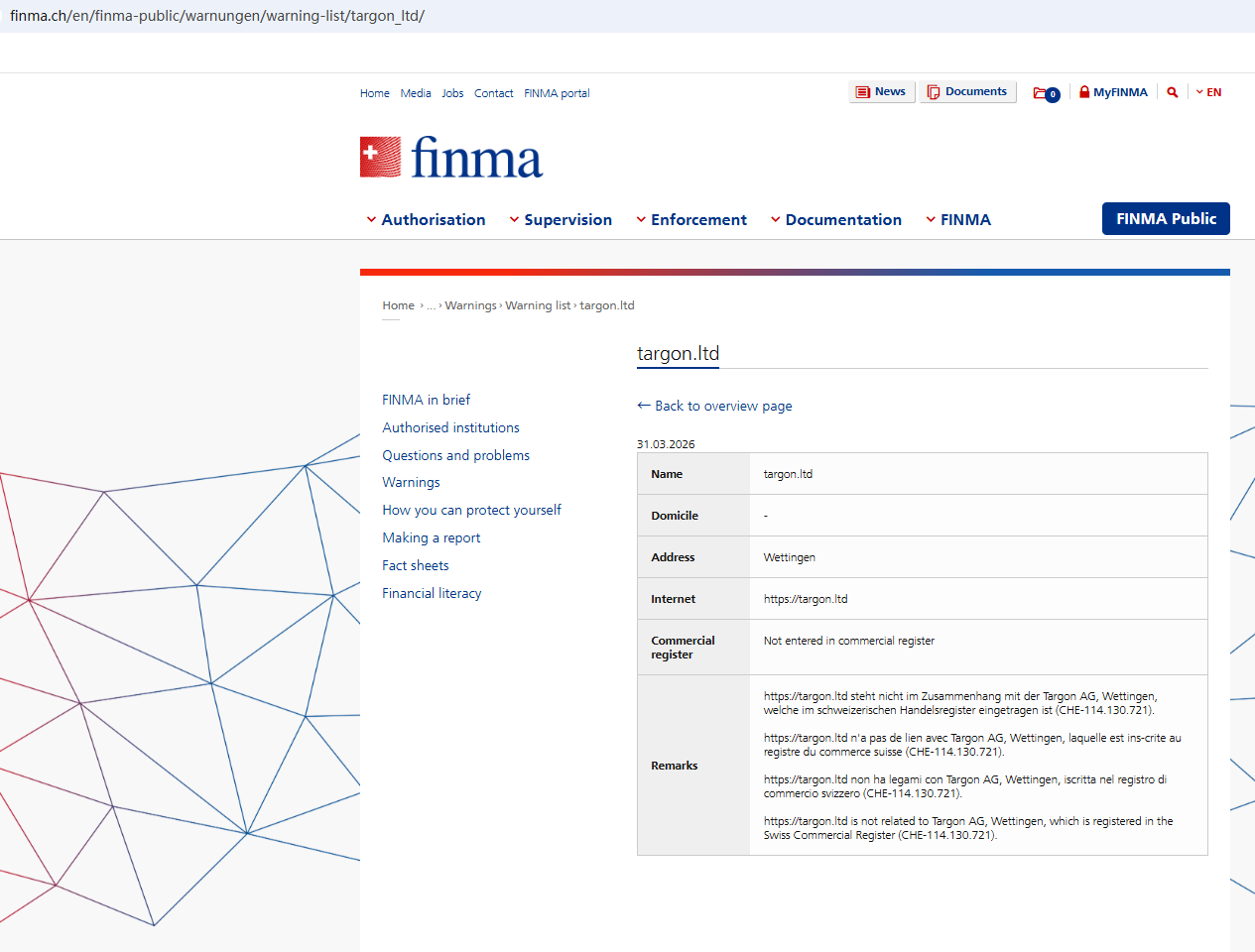
Task: Click the French remark paragraph
Action: (972, 745)
